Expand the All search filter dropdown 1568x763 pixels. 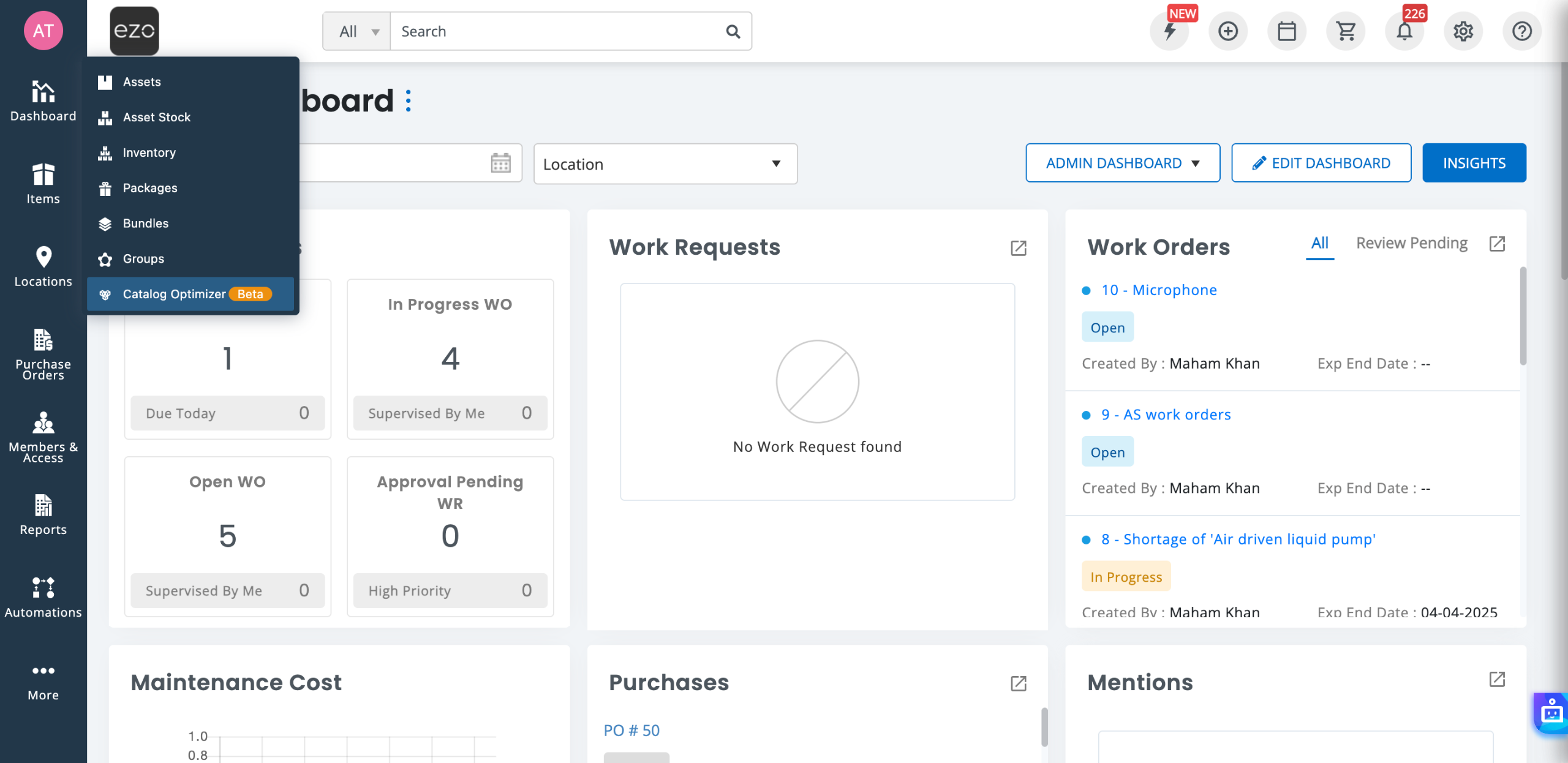click(x=357, y=31)
